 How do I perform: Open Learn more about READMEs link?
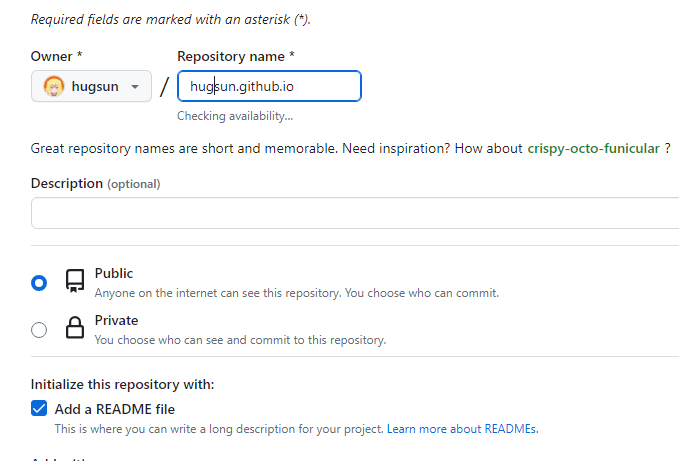click(x=462, y=429)
